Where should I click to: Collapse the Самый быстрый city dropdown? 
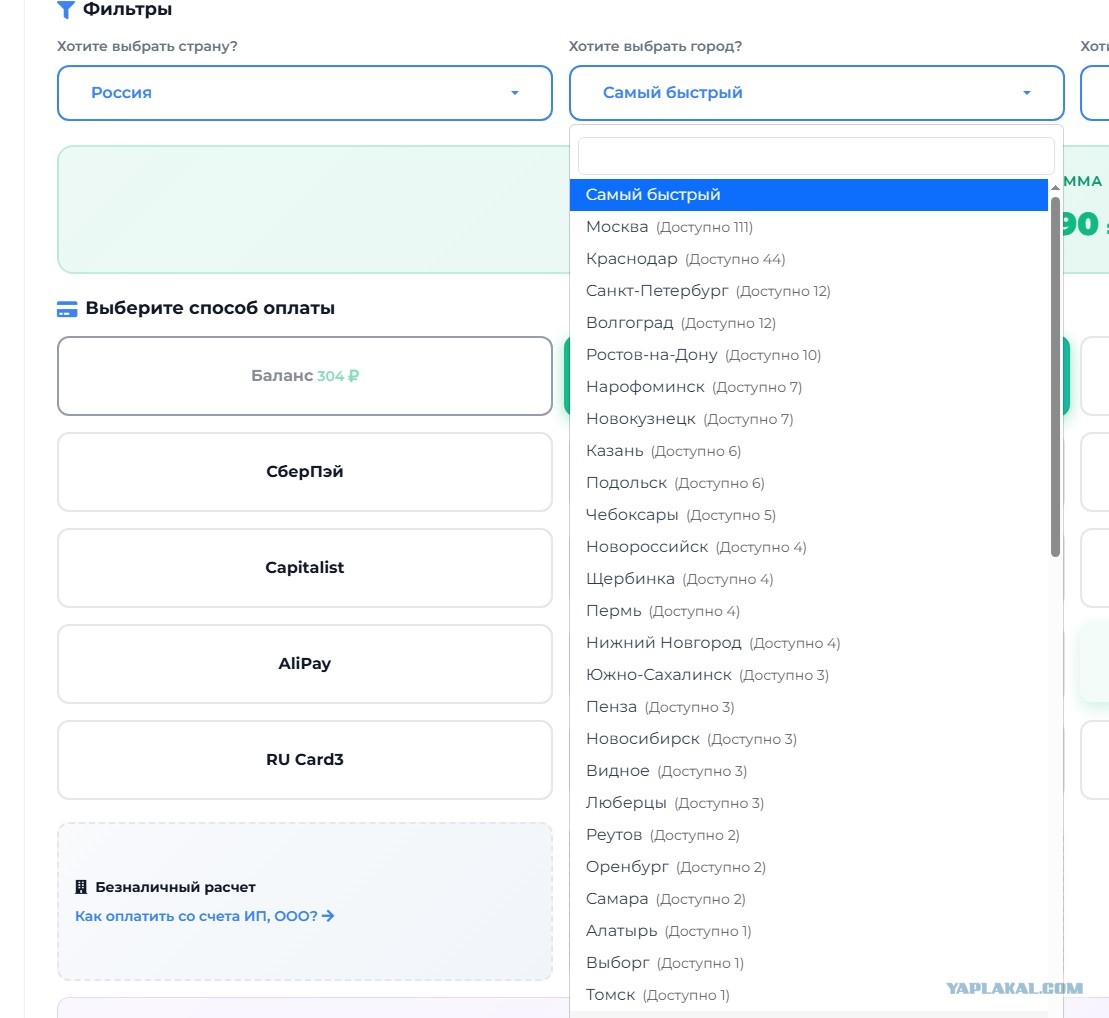[x=817, y=93]
